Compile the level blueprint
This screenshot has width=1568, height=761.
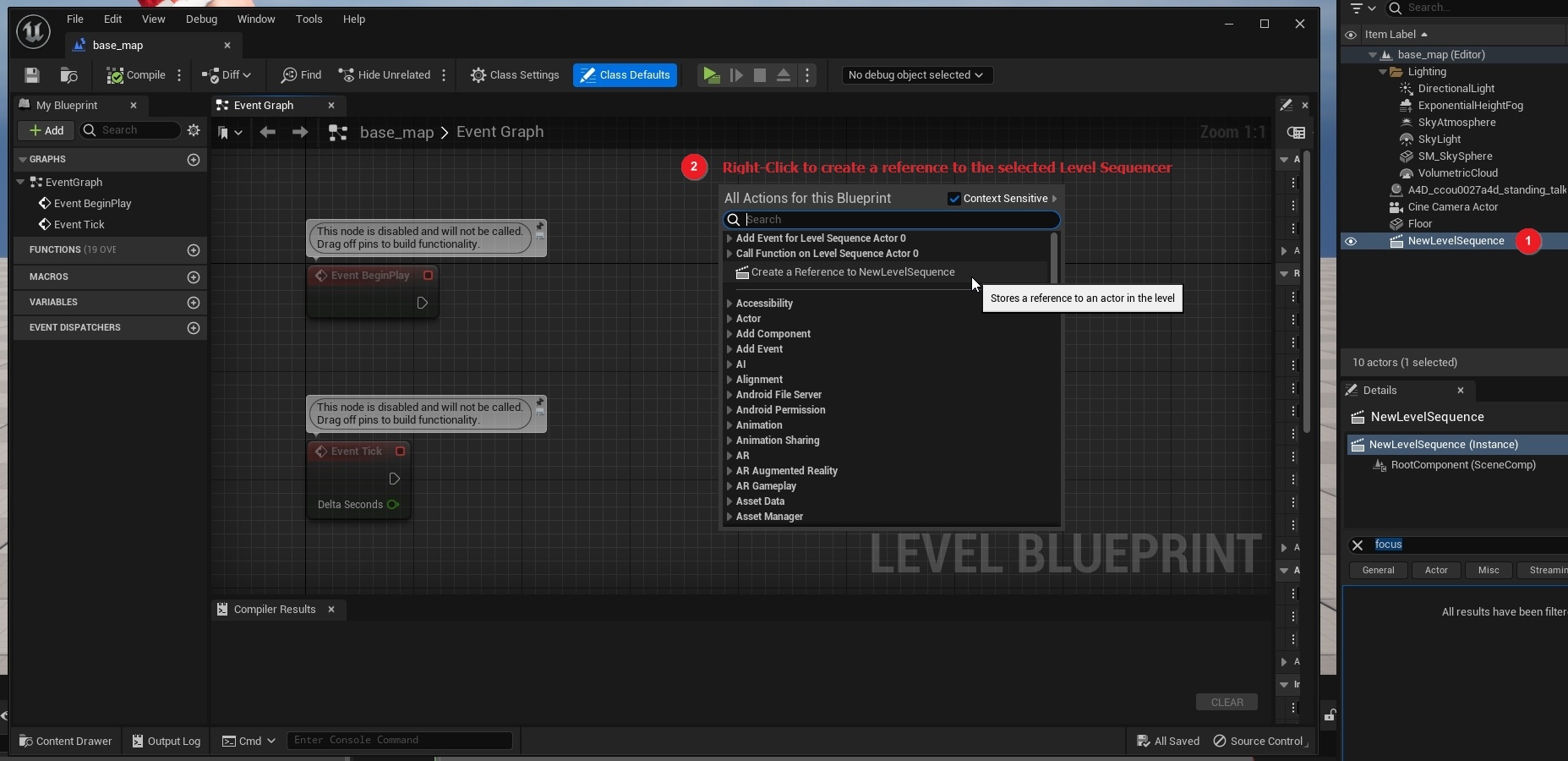(x=136, y=75)
